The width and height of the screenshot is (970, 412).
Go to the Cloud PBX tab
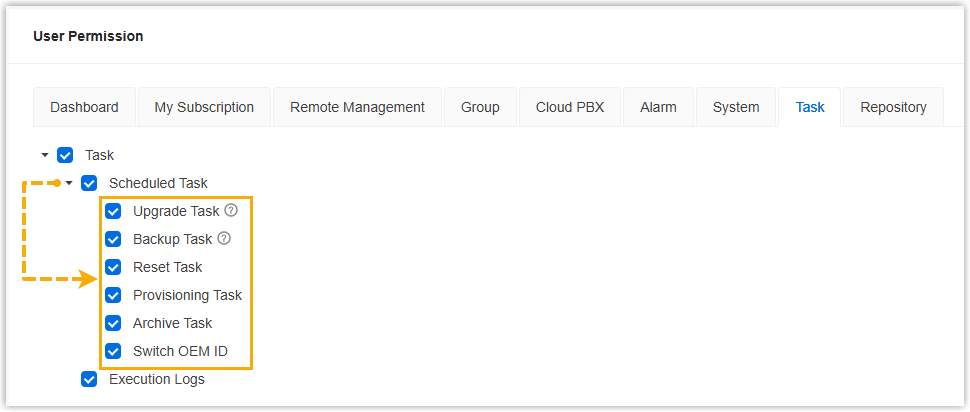[x=570, y=107]
